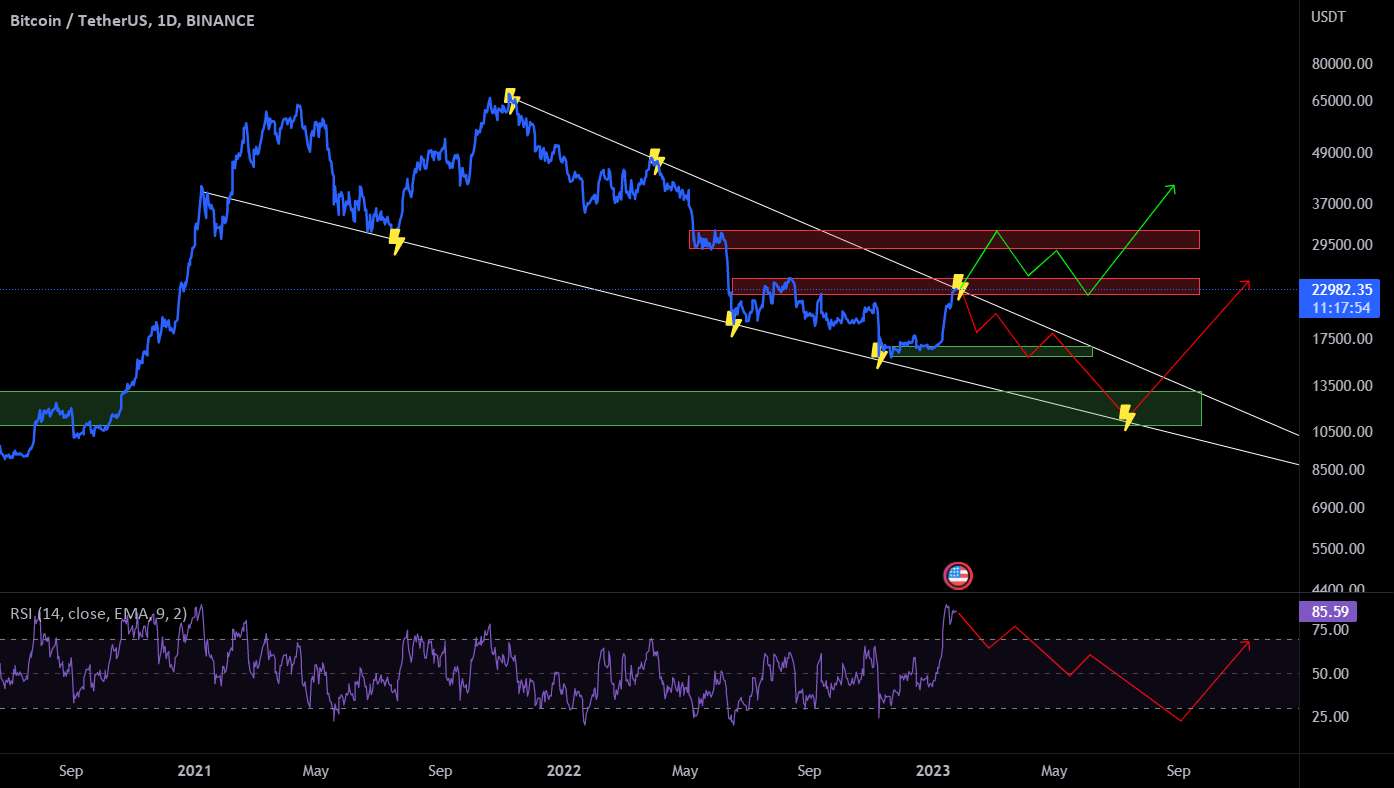
Task: Click the 6900.00 price axis label
Action: point(1336,508)
